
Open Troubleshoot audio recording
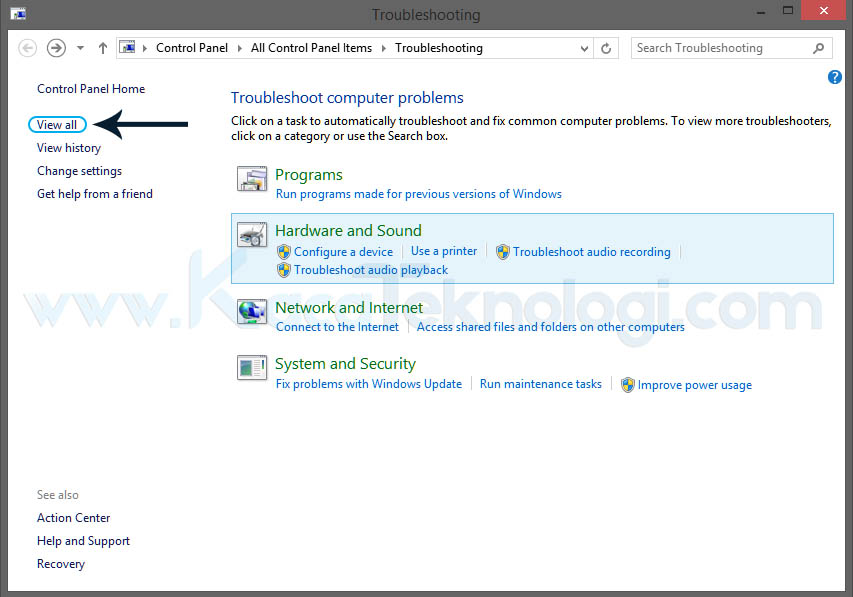click(x=591, y=251)
